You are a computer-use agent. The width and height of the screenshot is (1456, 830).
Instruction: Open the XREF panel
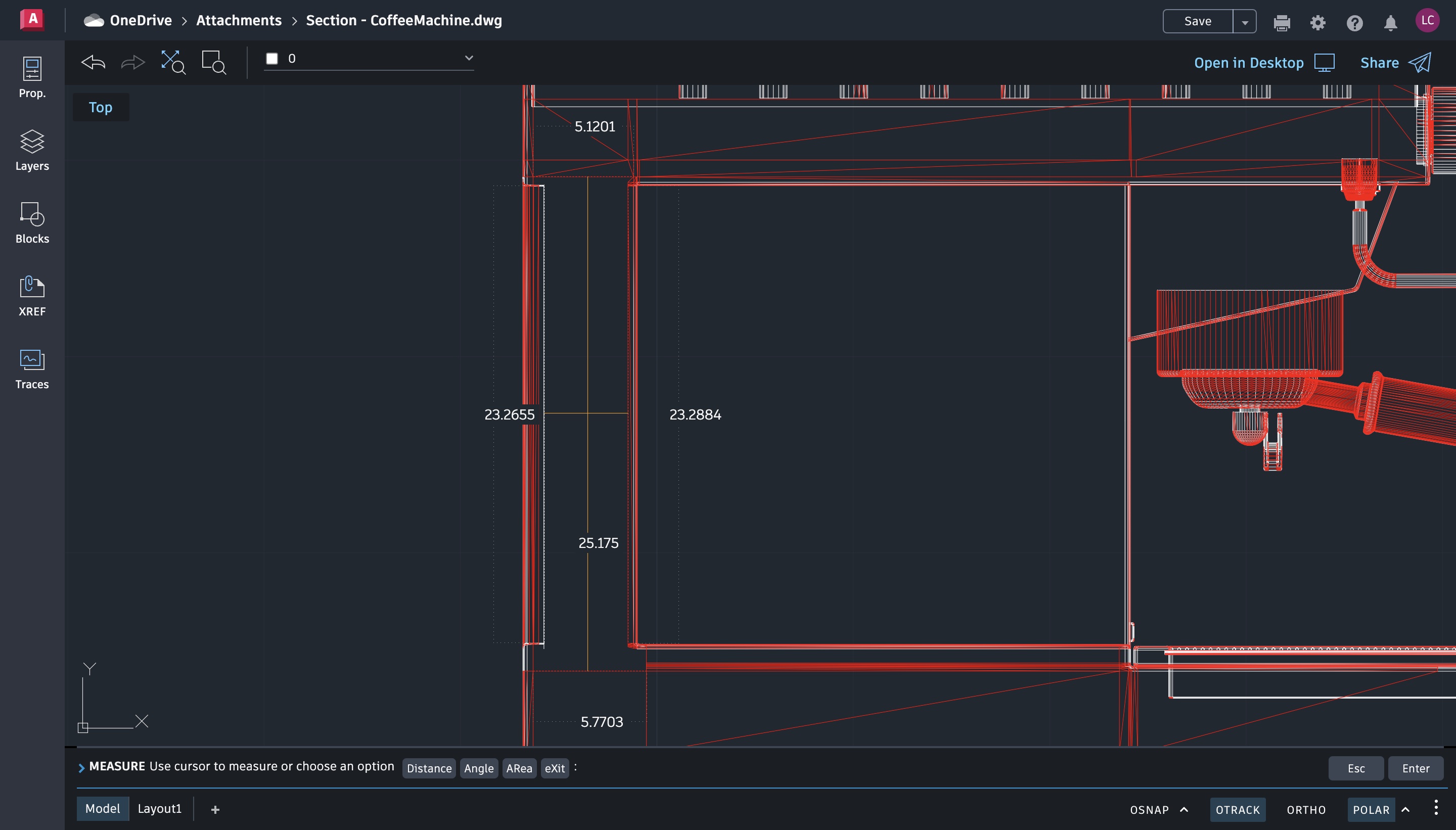[x=32, y=296]
